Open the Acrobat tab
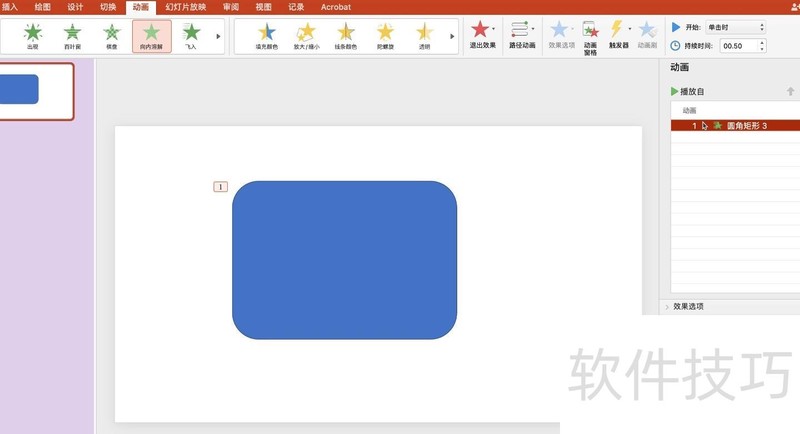Image resolution: width=800 pixels, height=434 pixels. [x=336, y=7]
